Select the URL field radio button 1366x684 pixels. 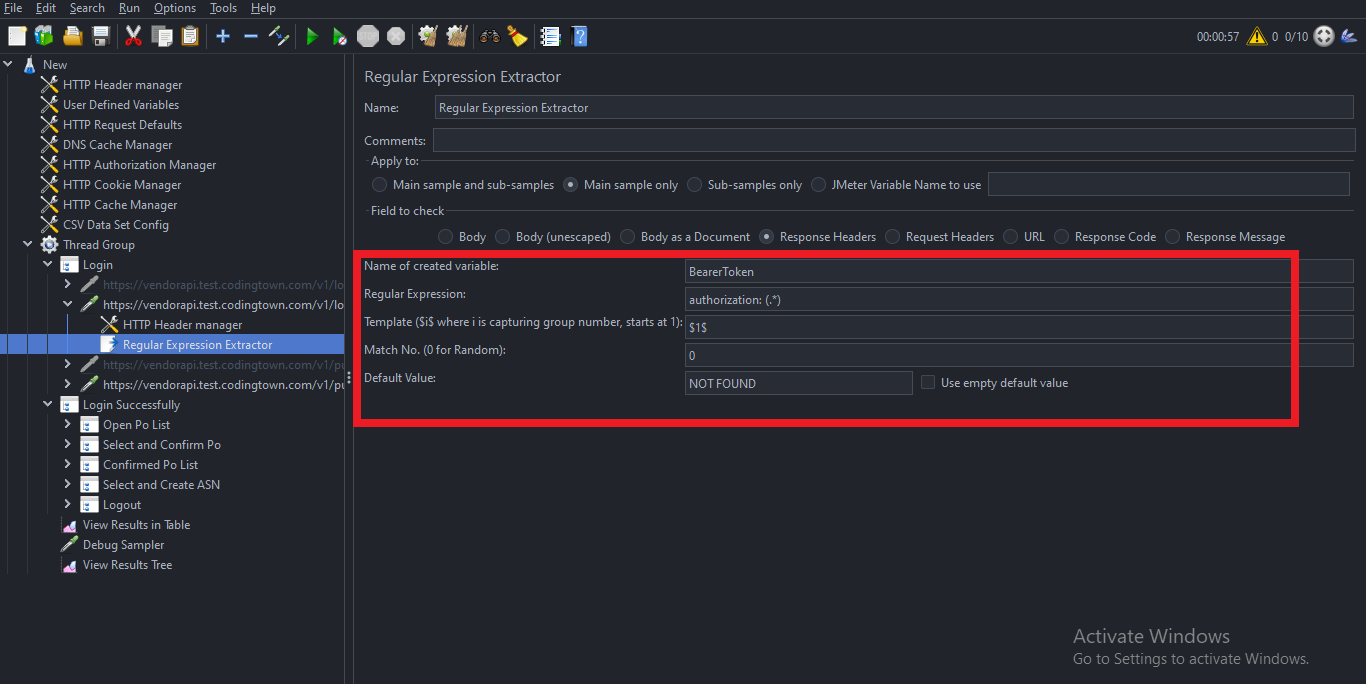pyautogui.click(x=1011, y=237)
